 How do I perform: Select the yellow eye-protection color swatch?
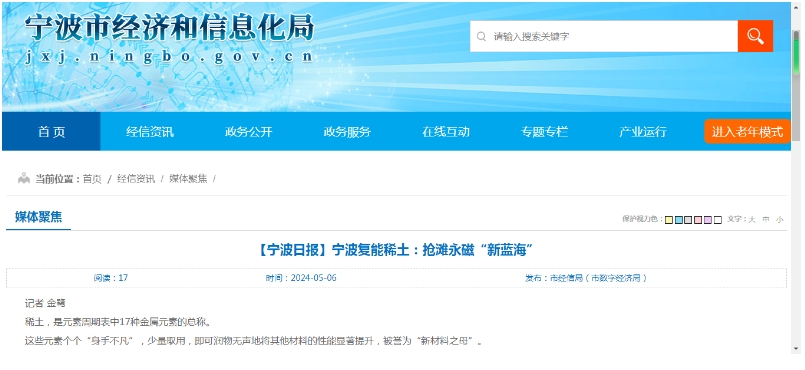[669, 220]
